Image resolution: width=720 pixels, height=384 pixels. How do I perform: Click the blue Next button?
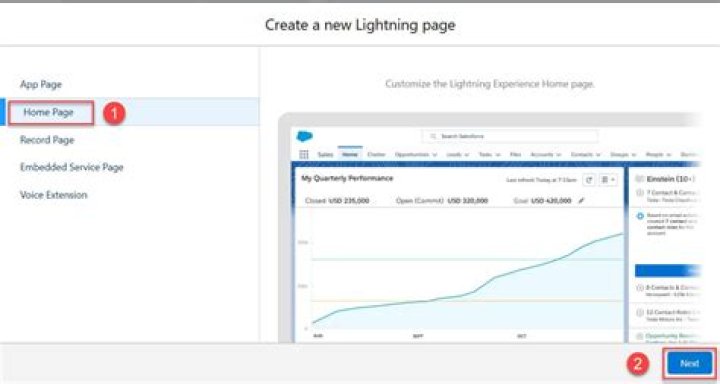tap(689, 363)
